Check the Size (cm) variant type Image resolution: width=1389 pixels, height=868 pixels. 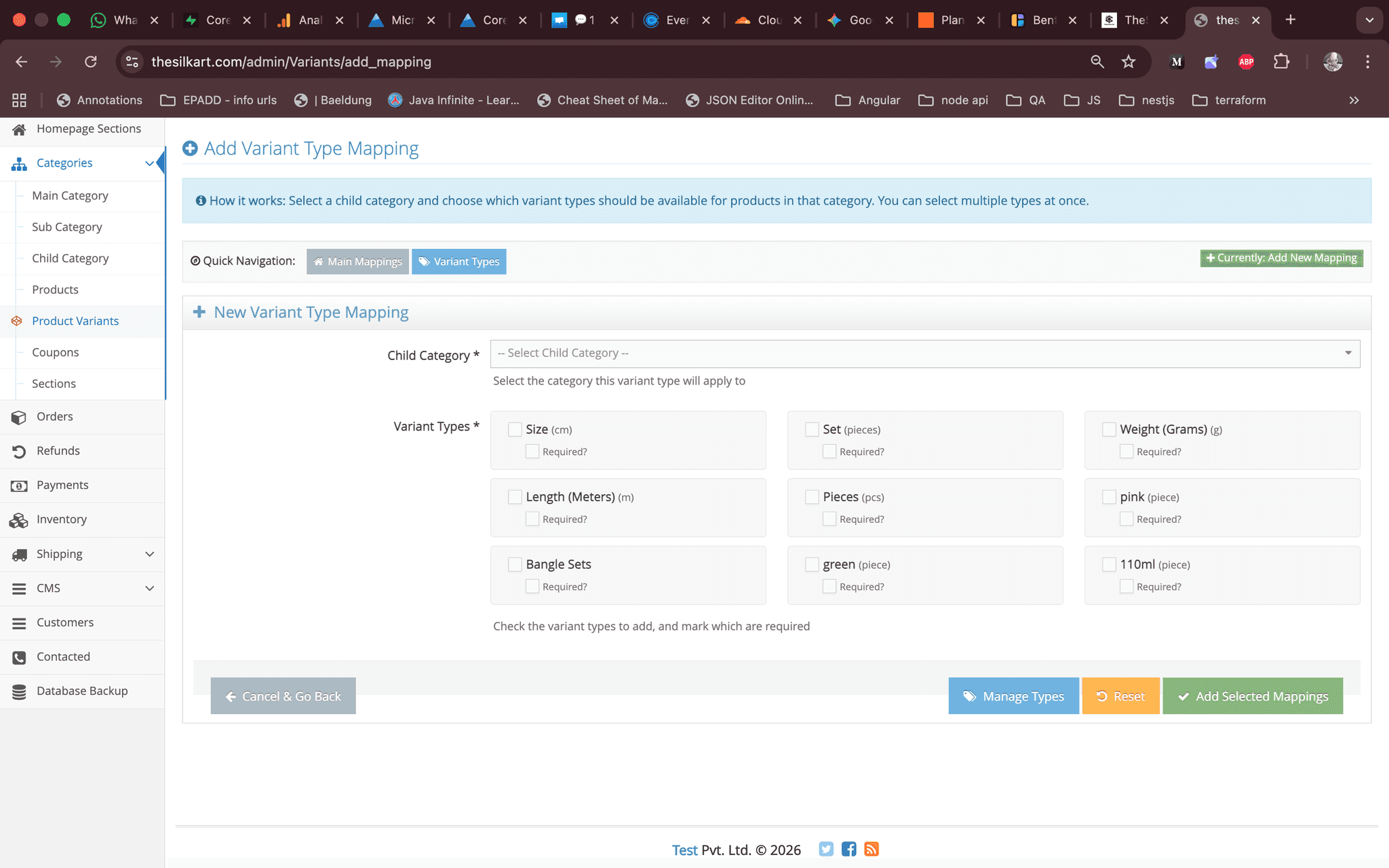(515, 429)
